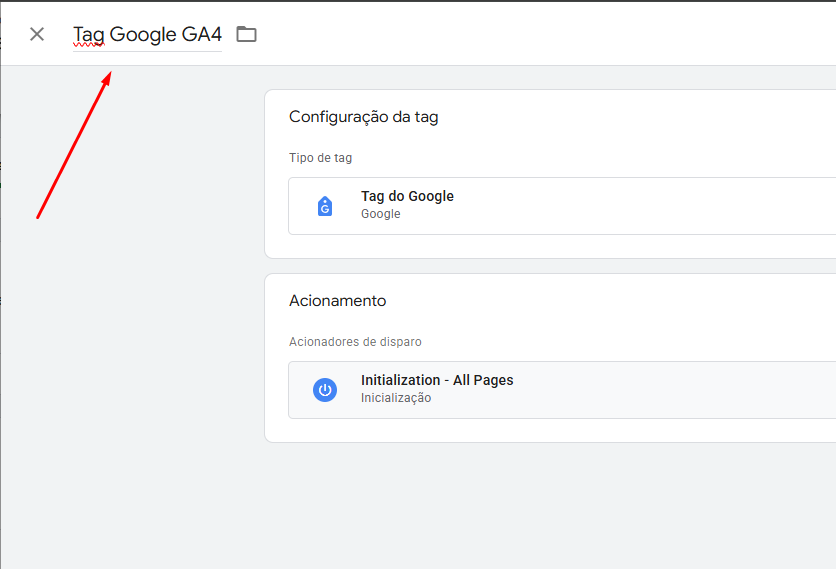Screen dimensions: 836x569
Task: Close the tag editor with the X
Action: tap(37, 34)
